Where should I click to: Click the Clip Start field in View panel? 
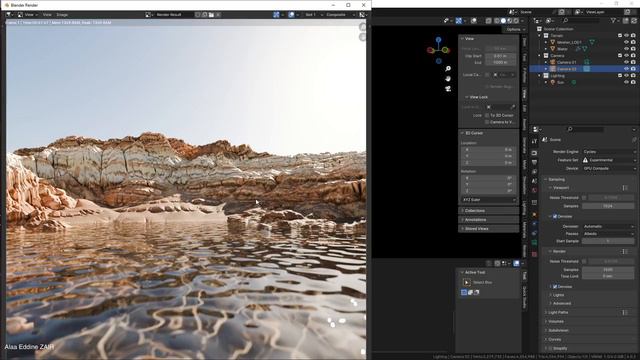point(500,56)
